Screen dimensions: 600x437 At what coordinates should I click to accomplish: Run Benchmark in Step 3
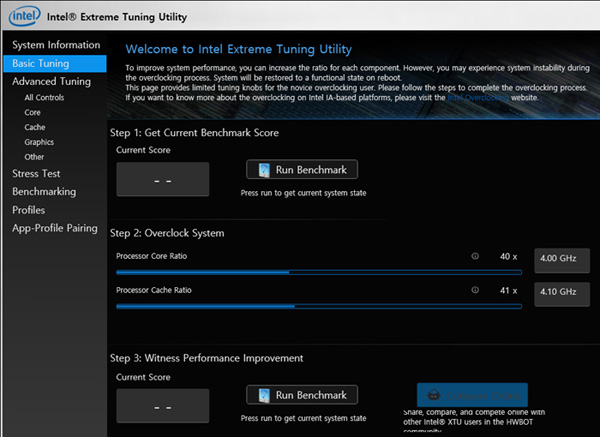pyautogui.click(x=302, y=395)
